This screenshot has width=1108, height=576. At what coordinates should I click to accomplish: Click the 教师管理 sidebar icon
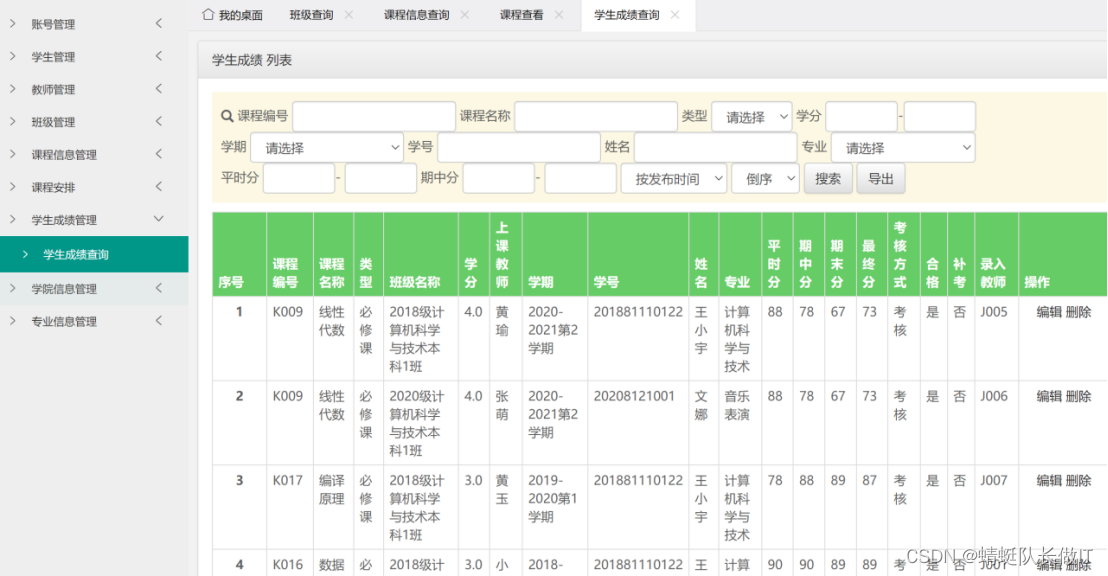point(14,89)
